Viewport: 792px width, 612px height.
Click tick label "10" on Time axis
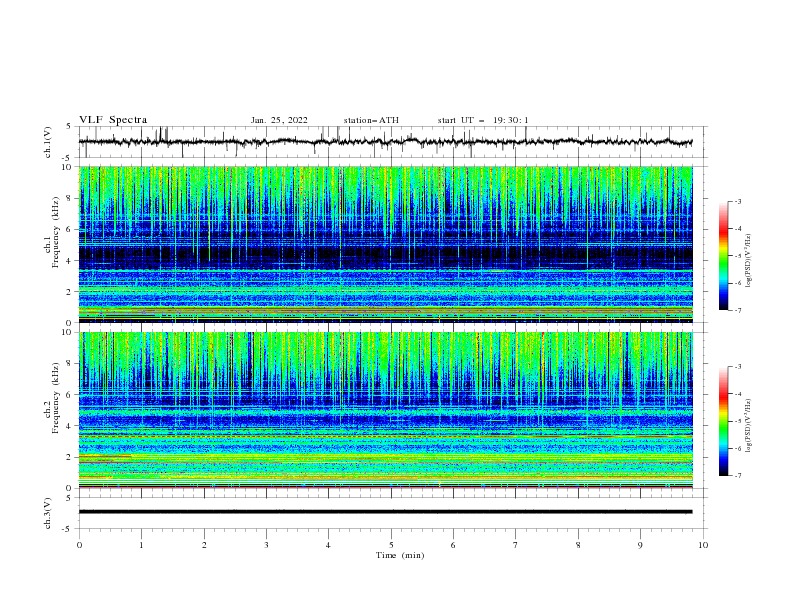click(x=703, y=545)
